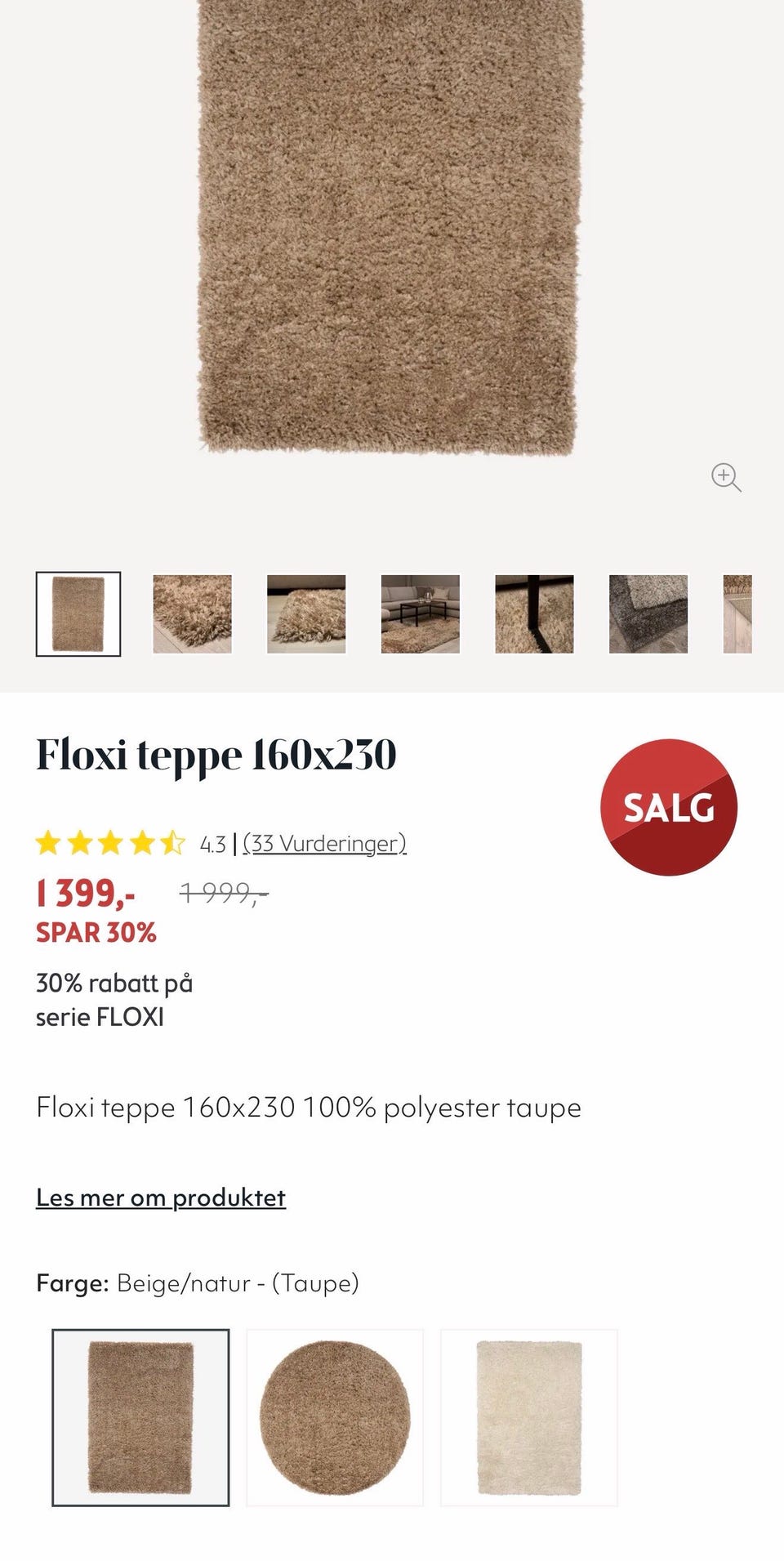The height and width of the screenshot is (1561, 784).
Task: Select the first rug thumbnail
Action: (78, 614)
